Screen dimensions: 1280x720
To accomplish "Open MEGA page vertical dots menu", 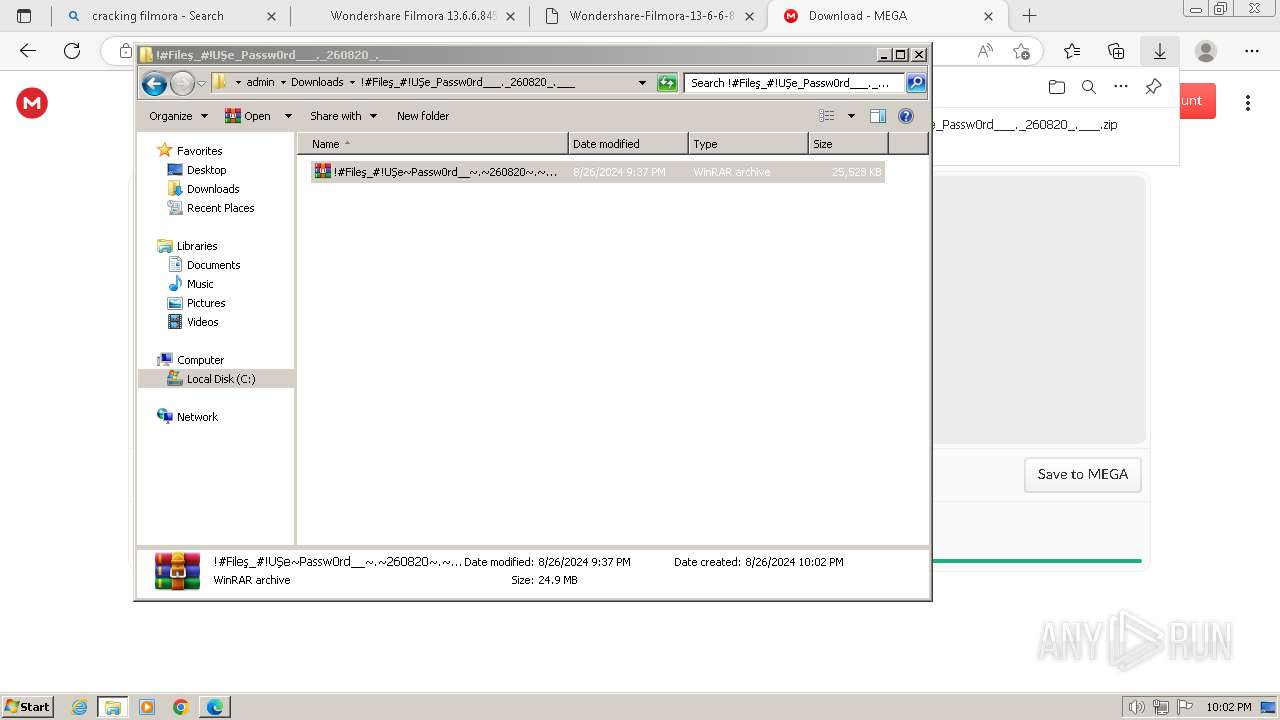I will (1248, 102).
